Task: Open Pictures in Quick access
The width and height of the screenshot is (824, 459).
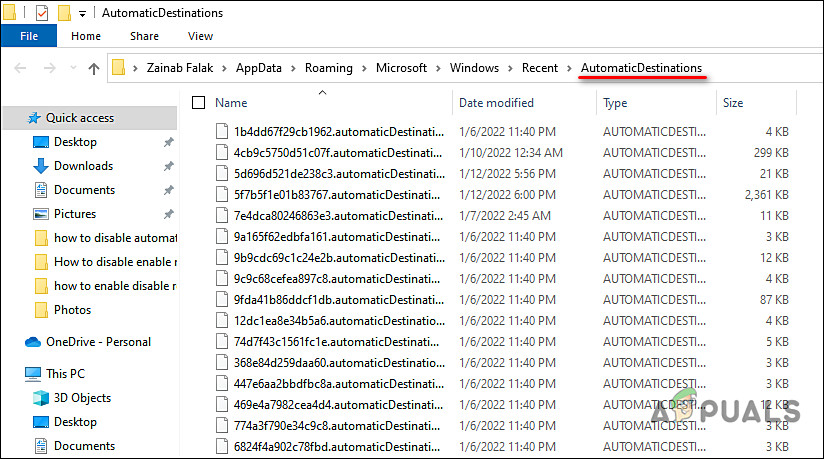Action: [x=75, y=214]
